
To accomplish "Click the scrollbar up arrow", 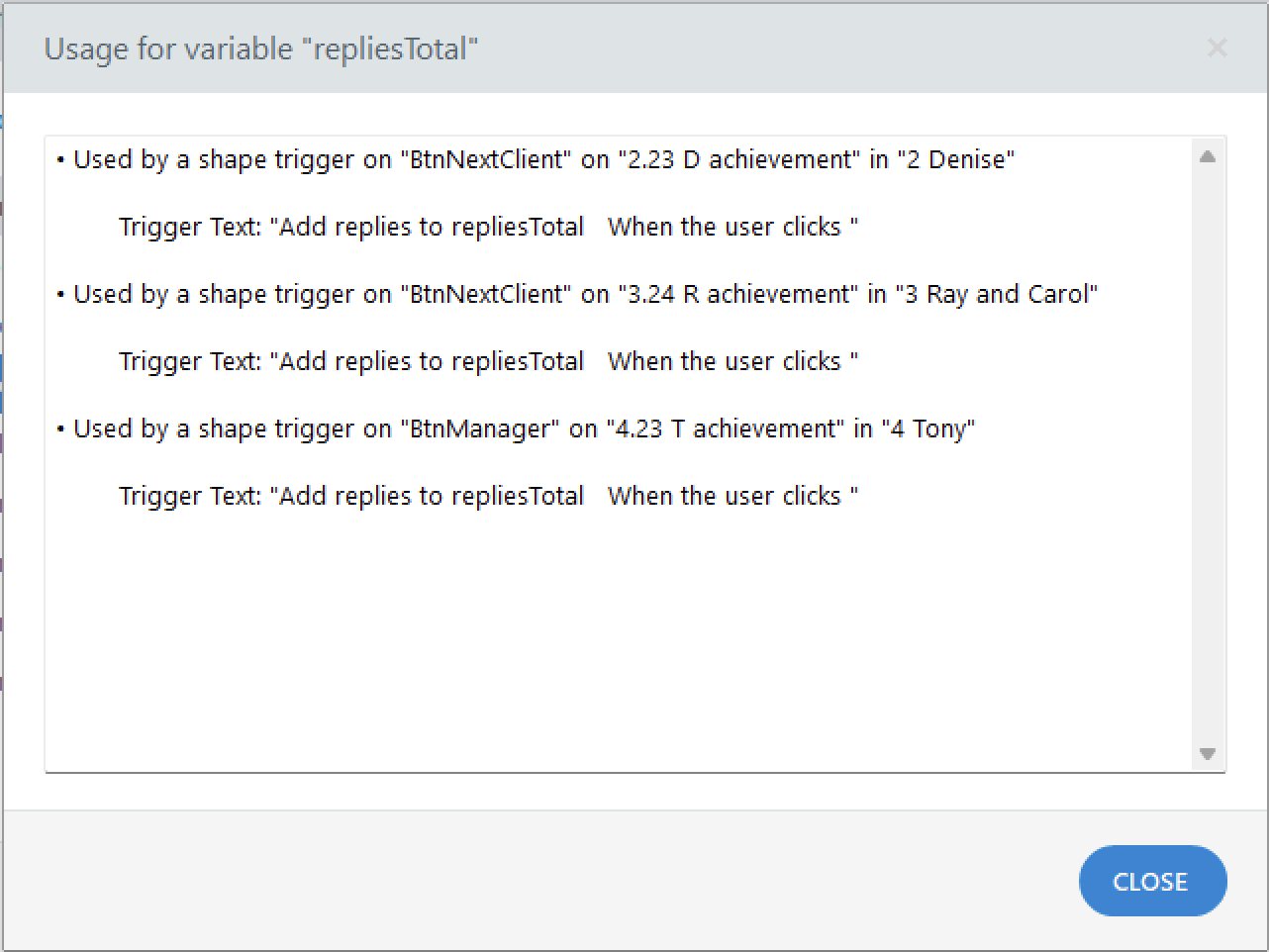I will click(1208, 156).
